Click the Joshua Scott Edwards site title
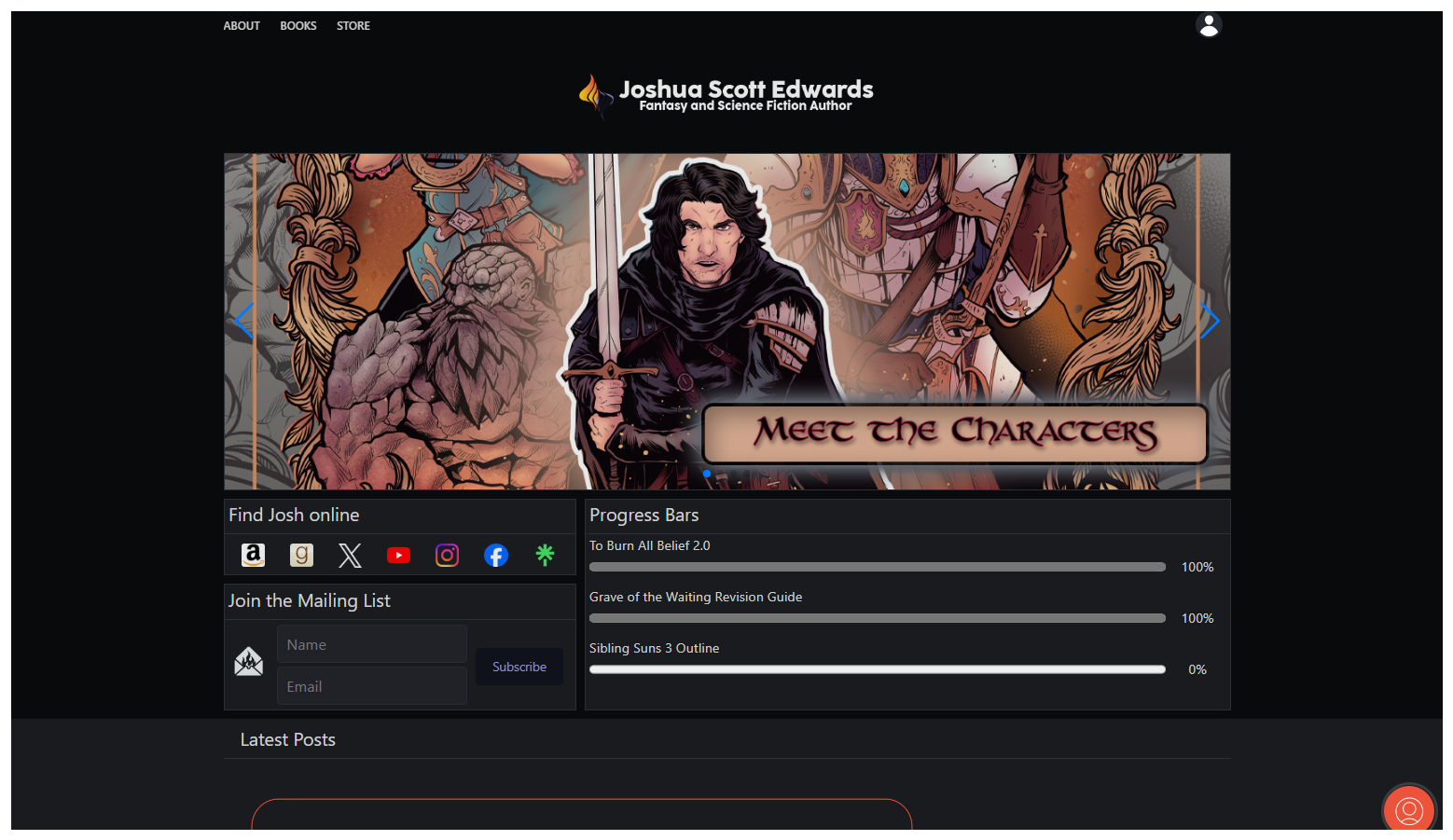This screenshot has height=840, width=1453. click(x=746, y=89)
